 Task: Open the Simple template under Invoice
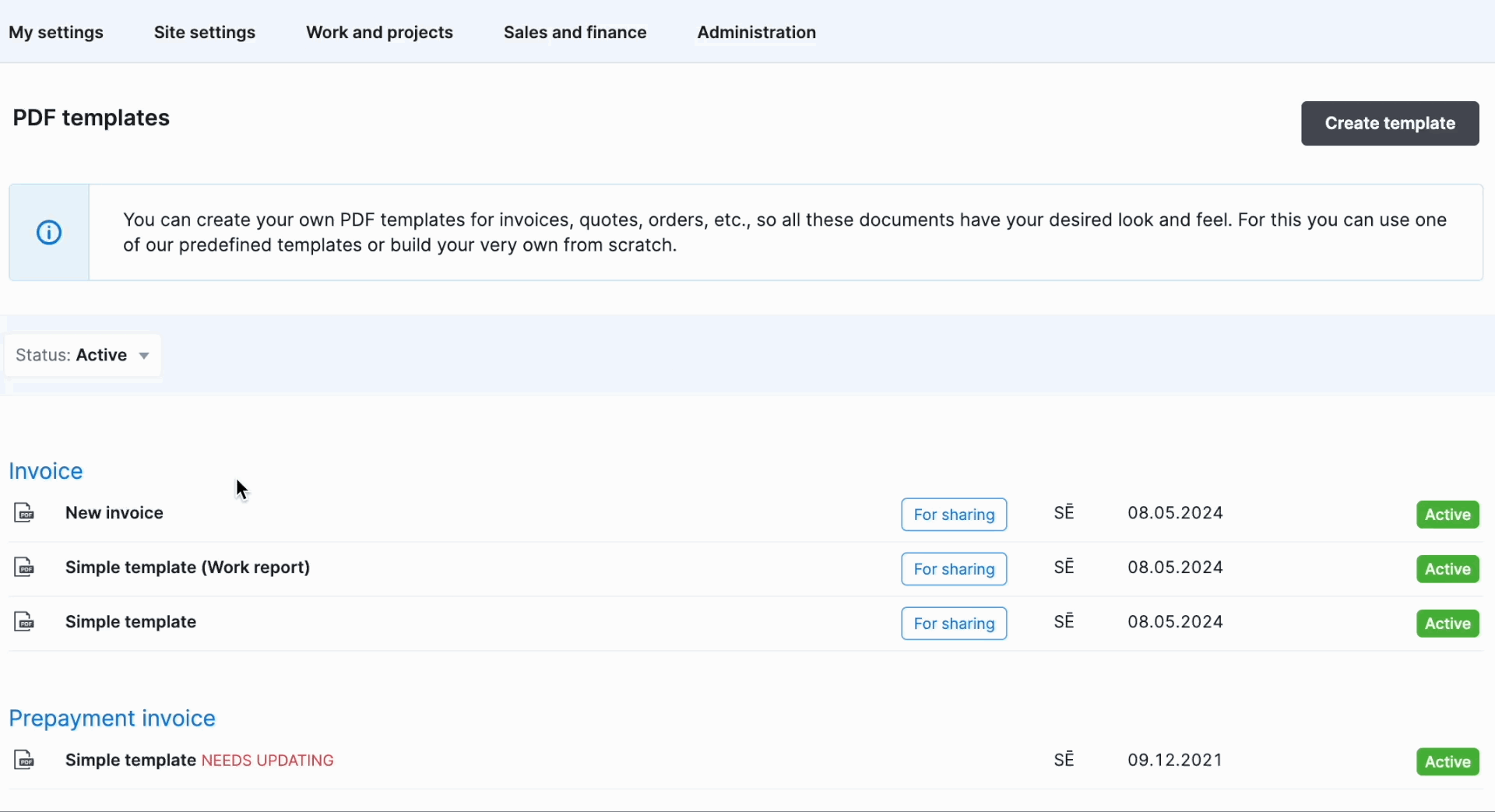[131, 622]
